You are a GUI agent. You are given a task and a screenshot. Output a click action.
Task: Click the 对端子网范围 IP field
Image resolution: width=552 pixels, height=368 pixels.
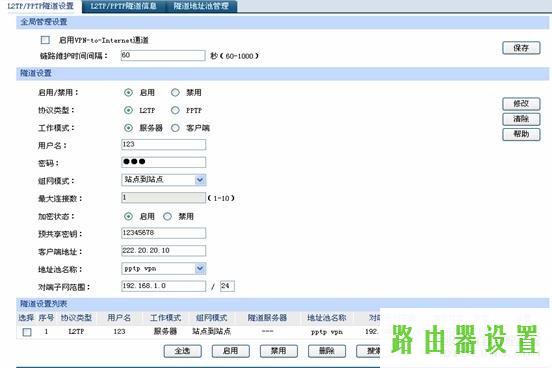click(x=163, y=286)
